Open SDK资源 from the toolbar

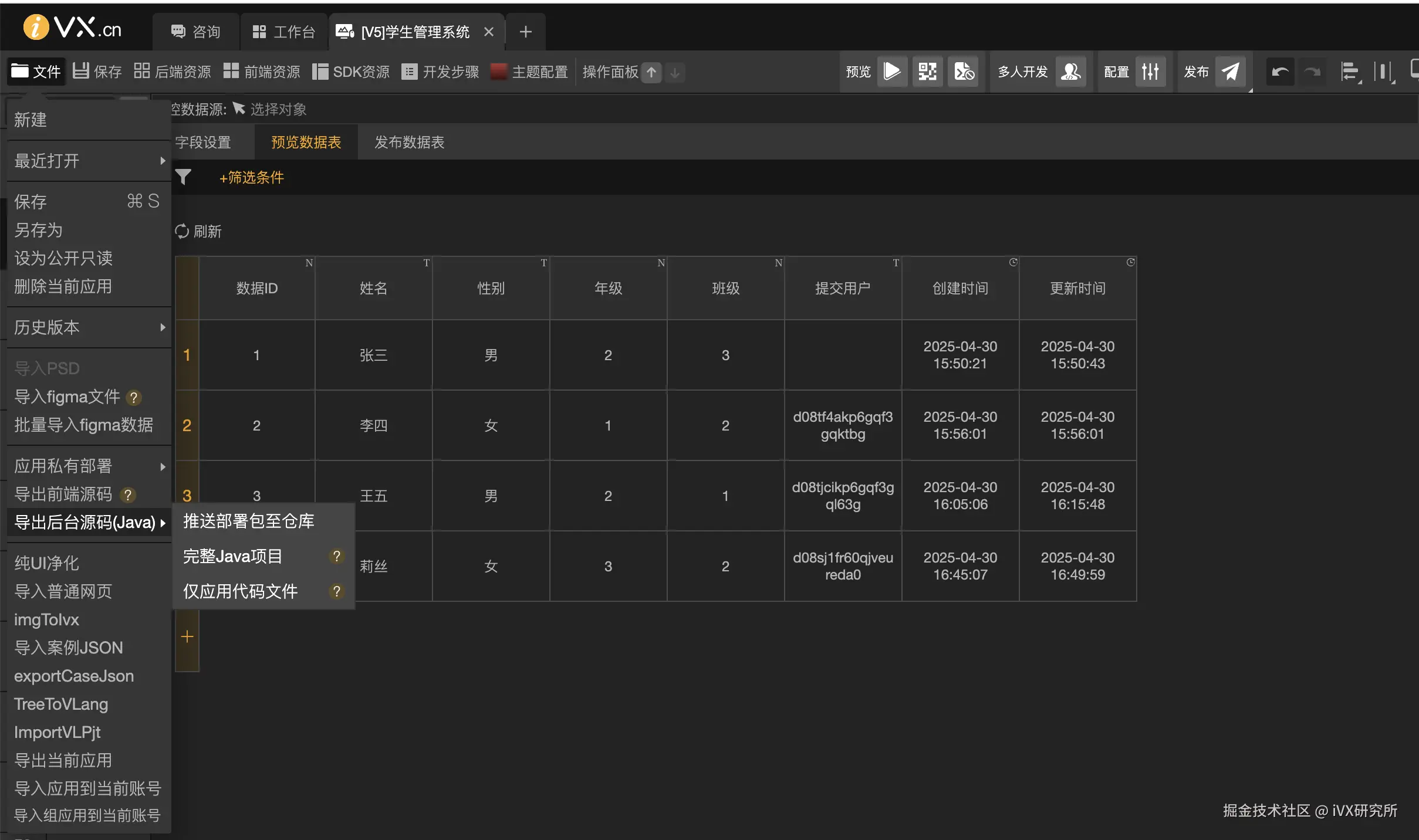(350, 71)
